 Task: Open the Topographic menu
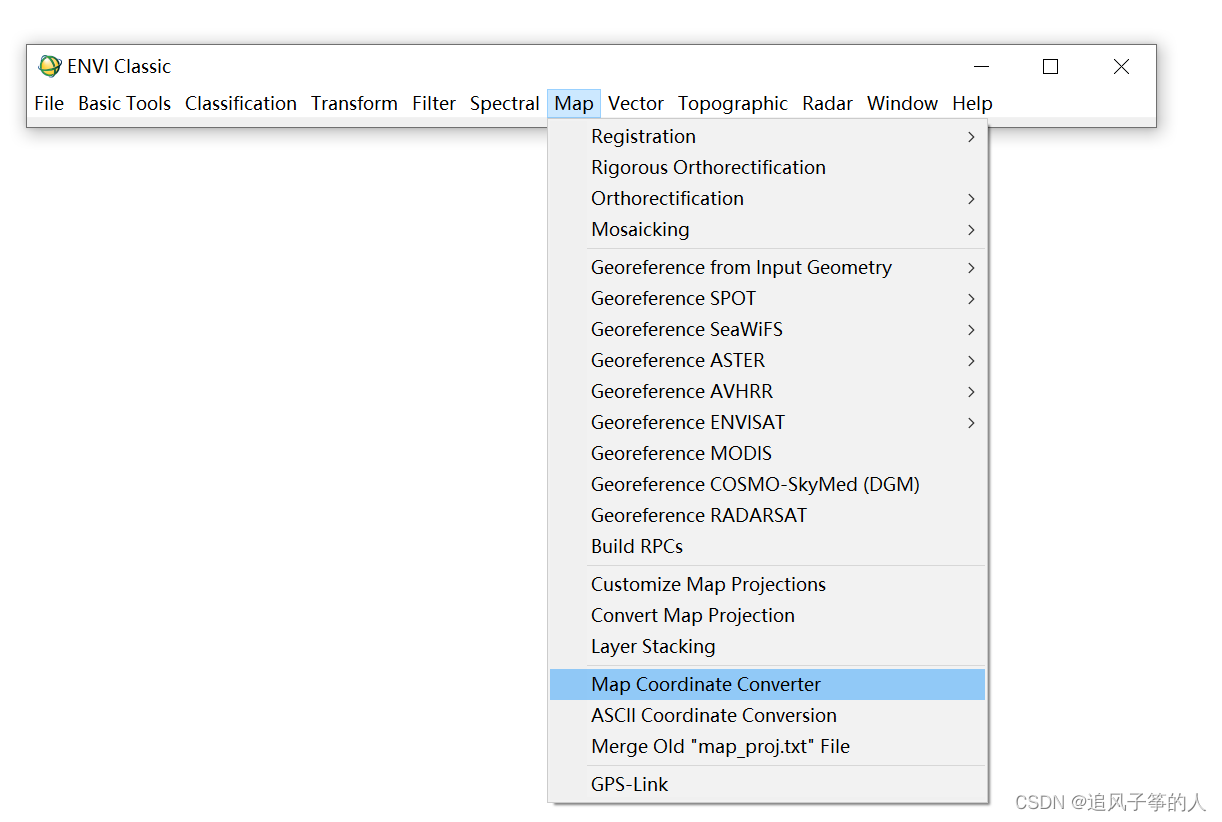click(x=733, y=103)
